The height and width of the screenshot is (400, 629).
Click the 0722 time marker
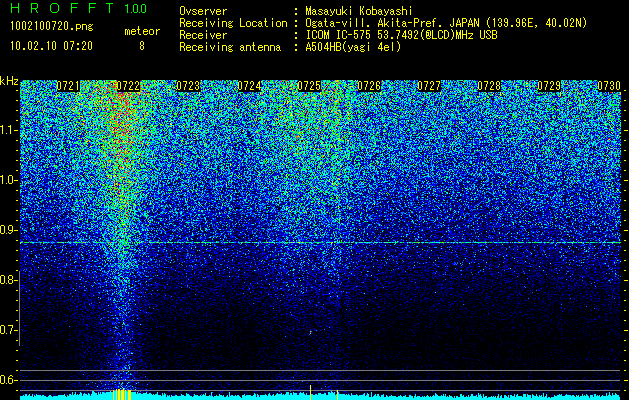pyautogui.click(x=128, y=86)
